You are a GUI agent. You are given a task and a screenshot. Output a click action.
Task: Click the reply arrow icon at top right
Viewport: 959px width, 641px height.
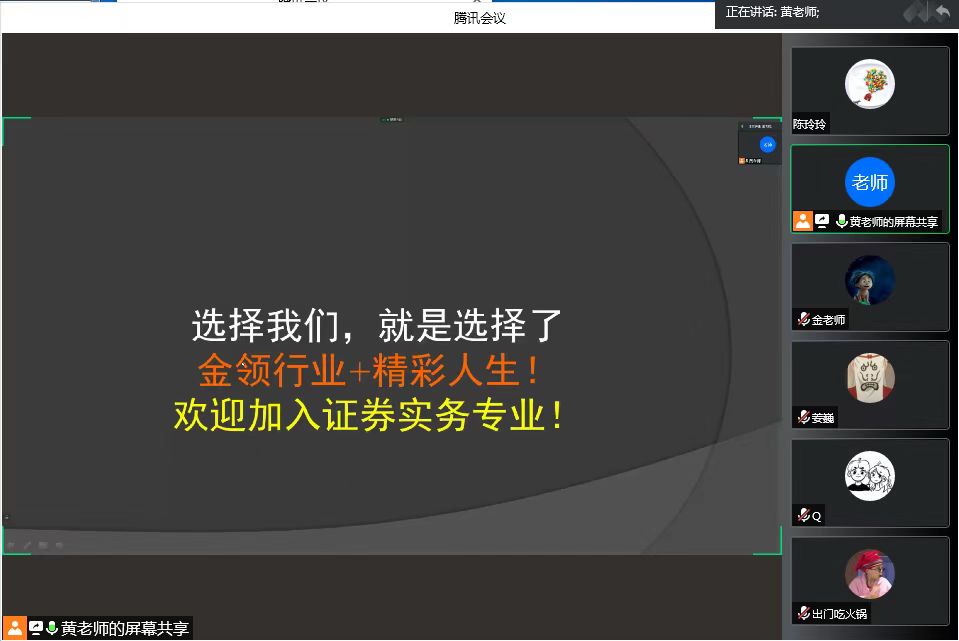(942, 12)
